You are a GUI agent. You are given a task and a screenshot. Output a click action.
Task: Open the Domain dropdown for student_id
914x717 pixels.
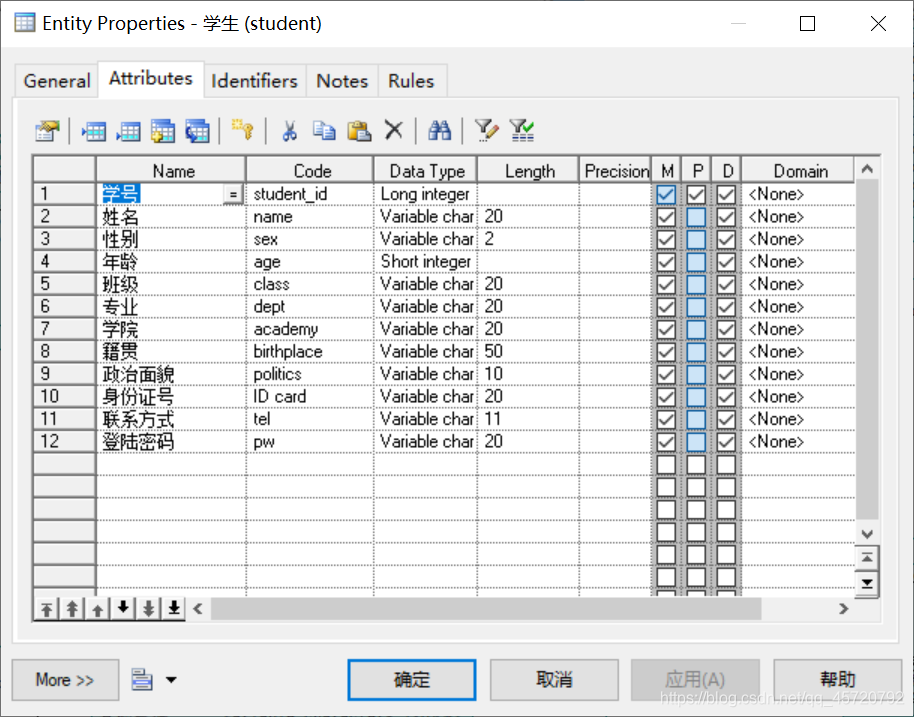point(797,193)
